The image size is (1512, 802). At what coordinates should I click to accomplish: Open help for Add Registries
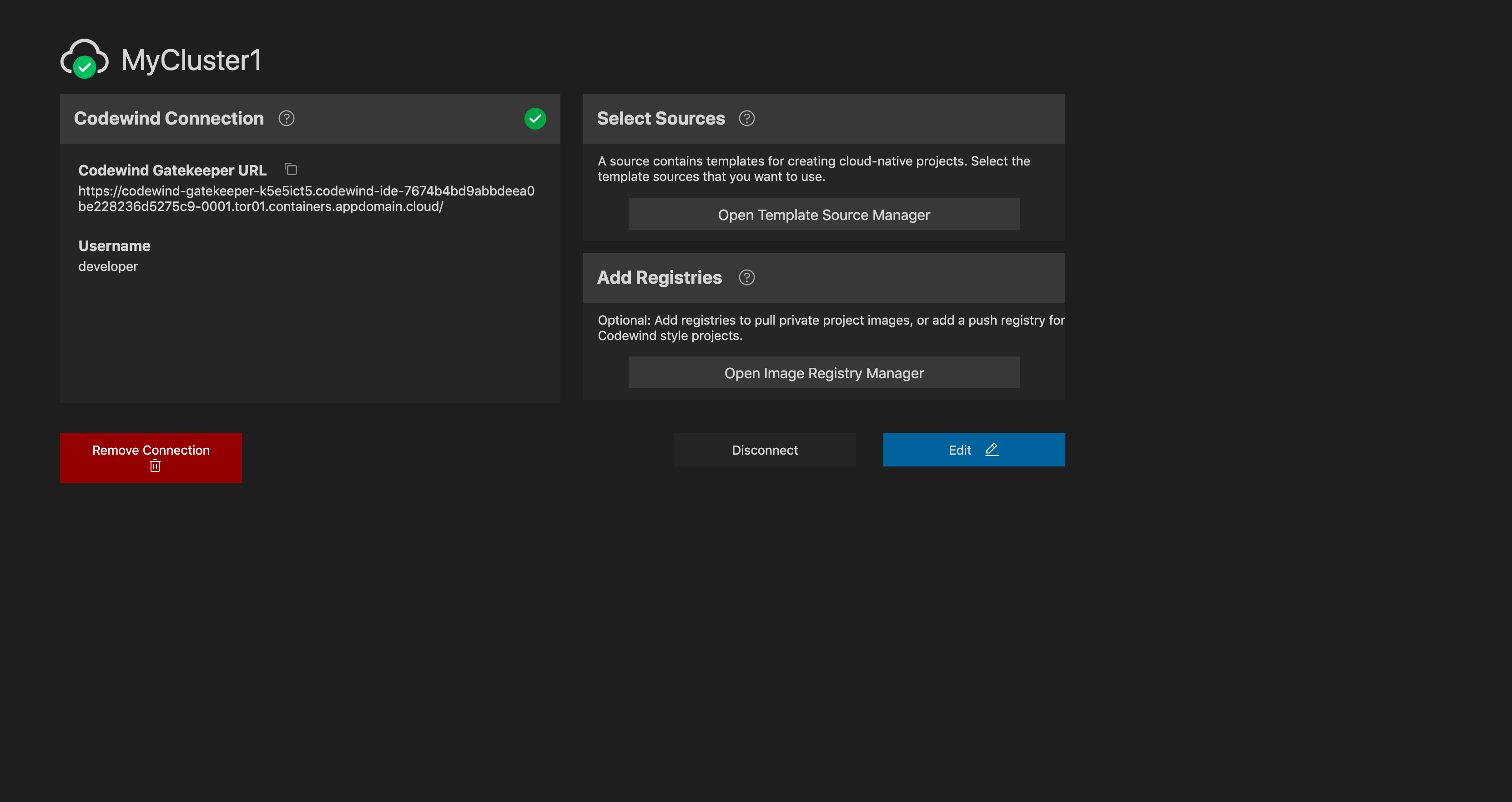[746, 277]
